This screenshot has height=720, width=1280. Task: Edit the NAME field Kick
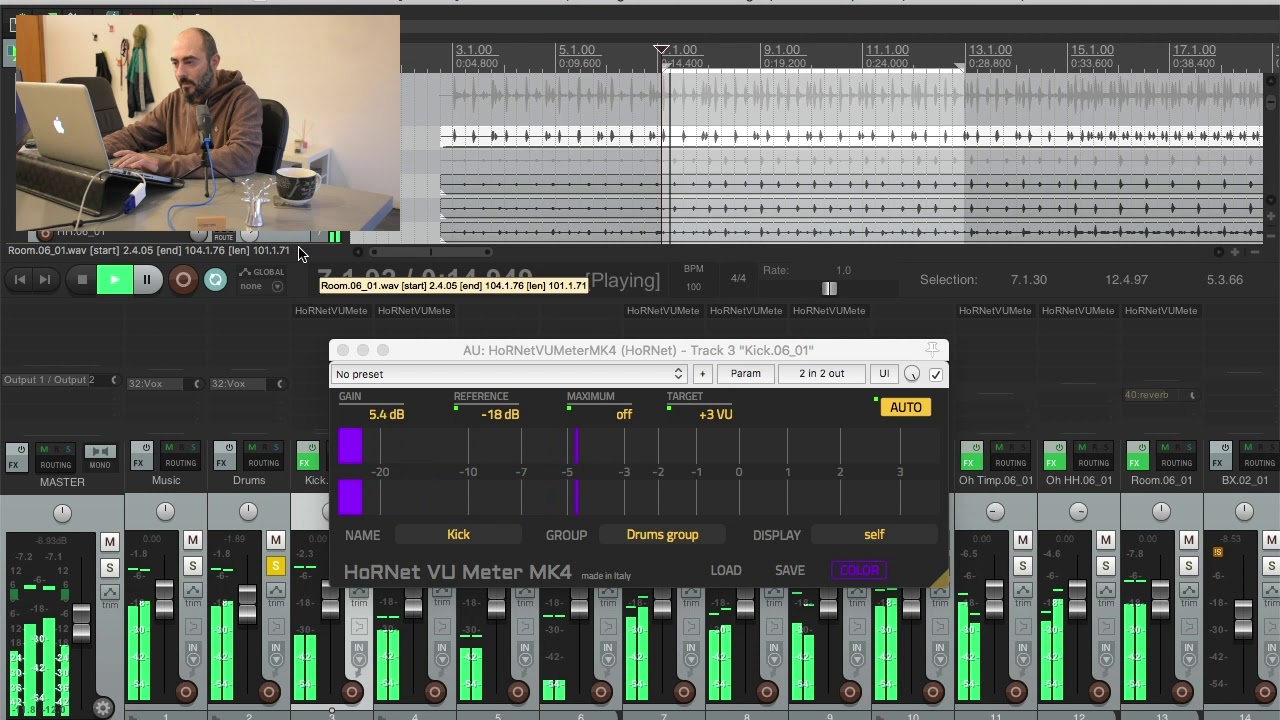point(458,535)
